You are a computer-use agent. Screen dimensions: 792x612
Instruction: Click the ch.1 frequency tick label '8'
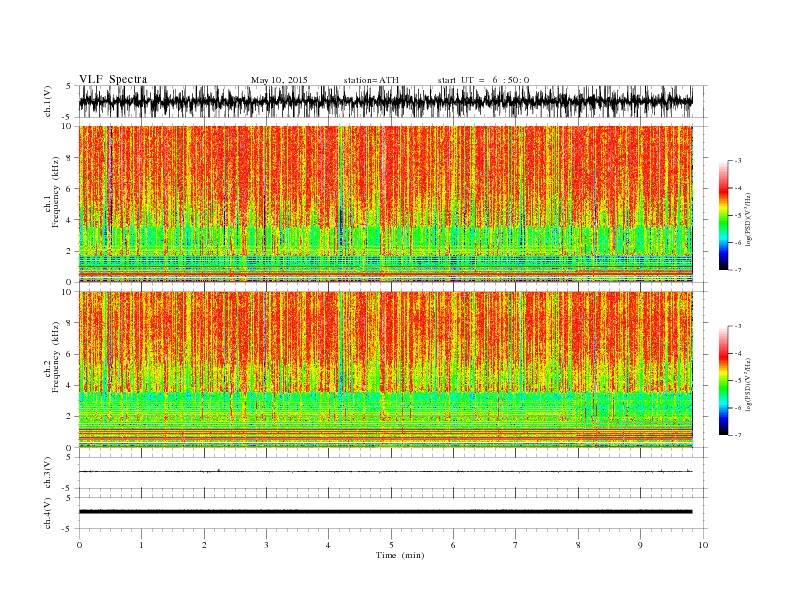70,158
